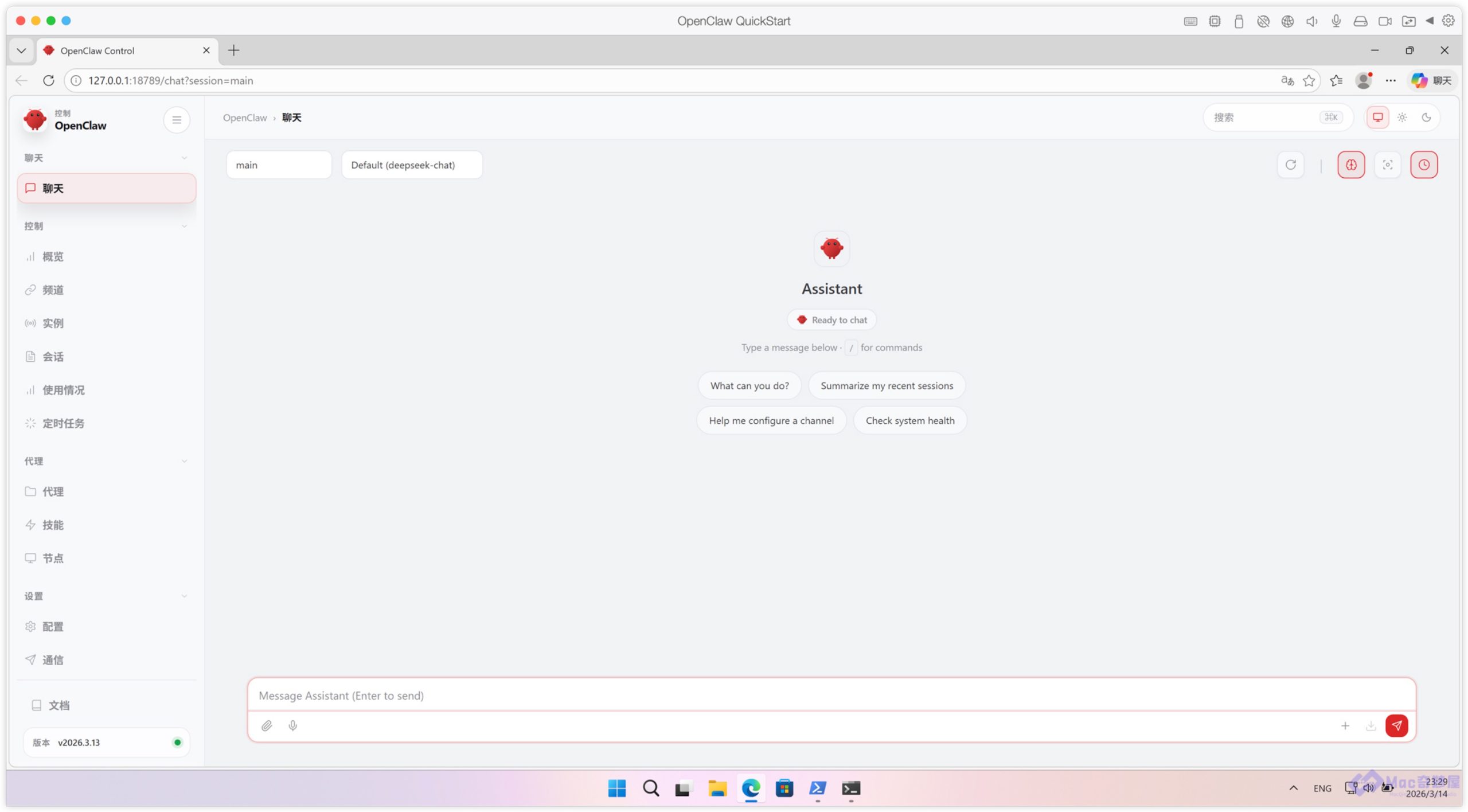Viewport: 1468px width, 812px height.
Task: Toggle the thinking brain icon button
Action: coord(1351,165)
